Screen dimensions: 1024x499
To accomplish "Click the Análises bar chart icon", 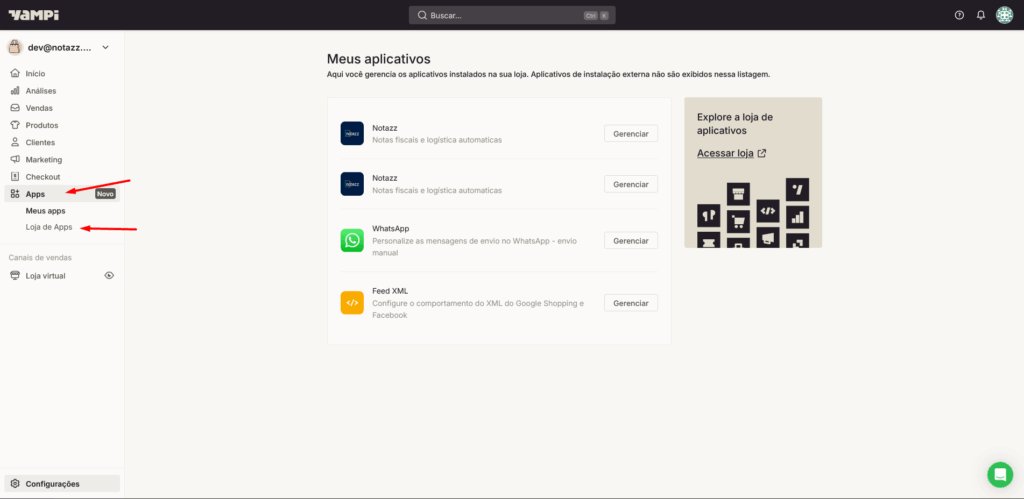I will [15, 91].
